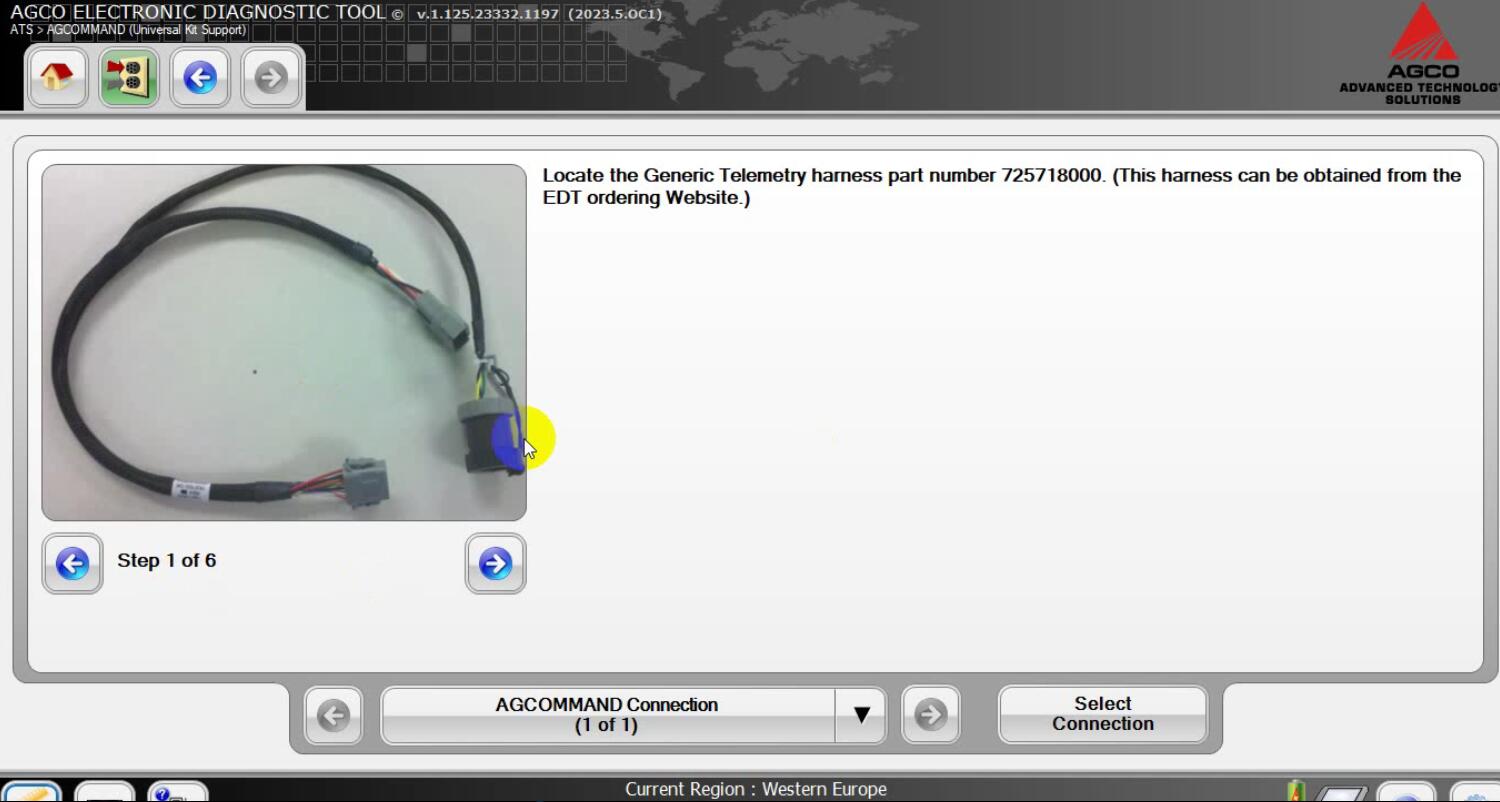Click "Current Region : Western Europe" status text

click(756, 789)
